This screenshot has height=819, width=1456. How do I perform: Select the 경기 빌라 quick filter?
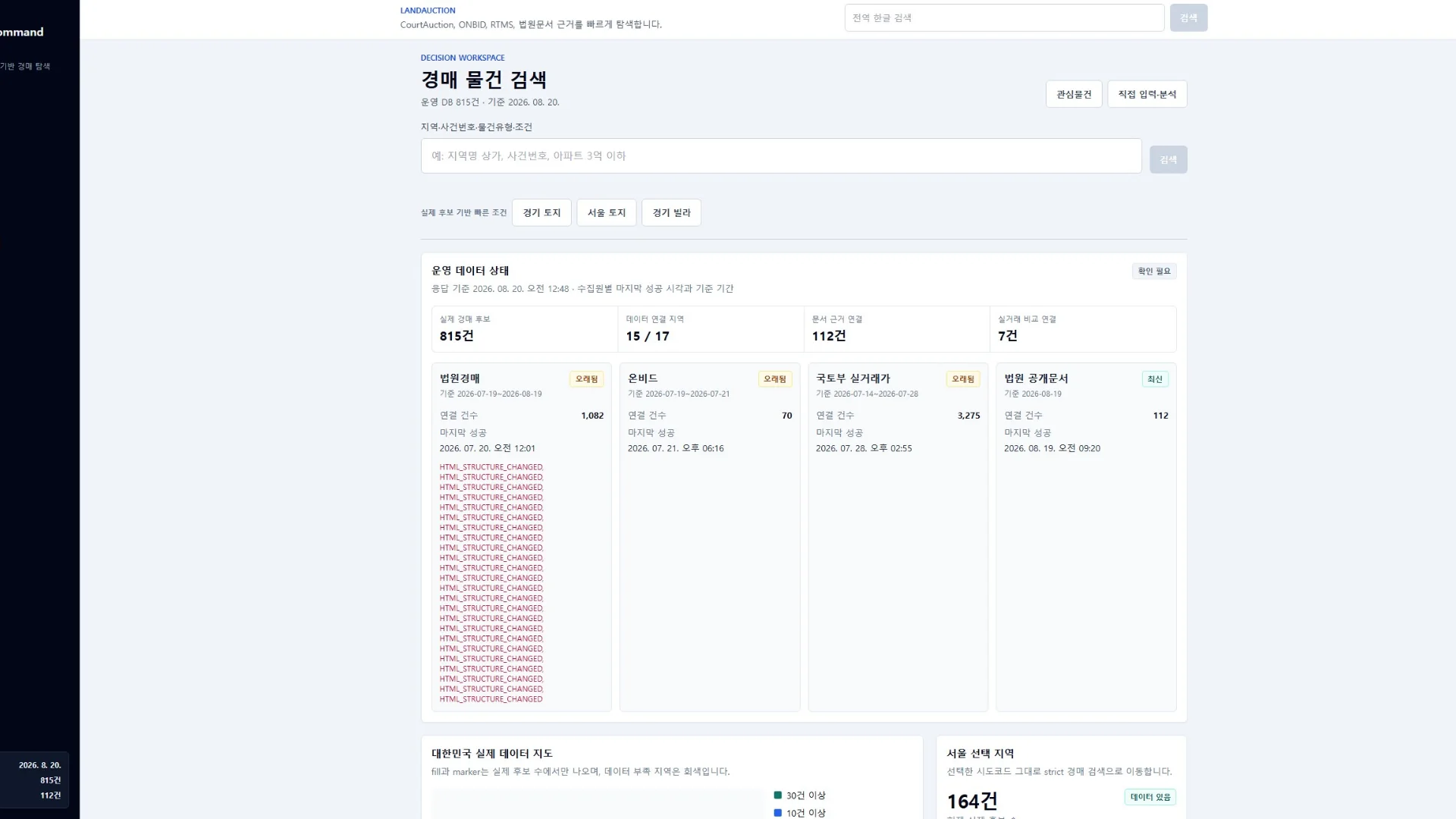point(671,212)
